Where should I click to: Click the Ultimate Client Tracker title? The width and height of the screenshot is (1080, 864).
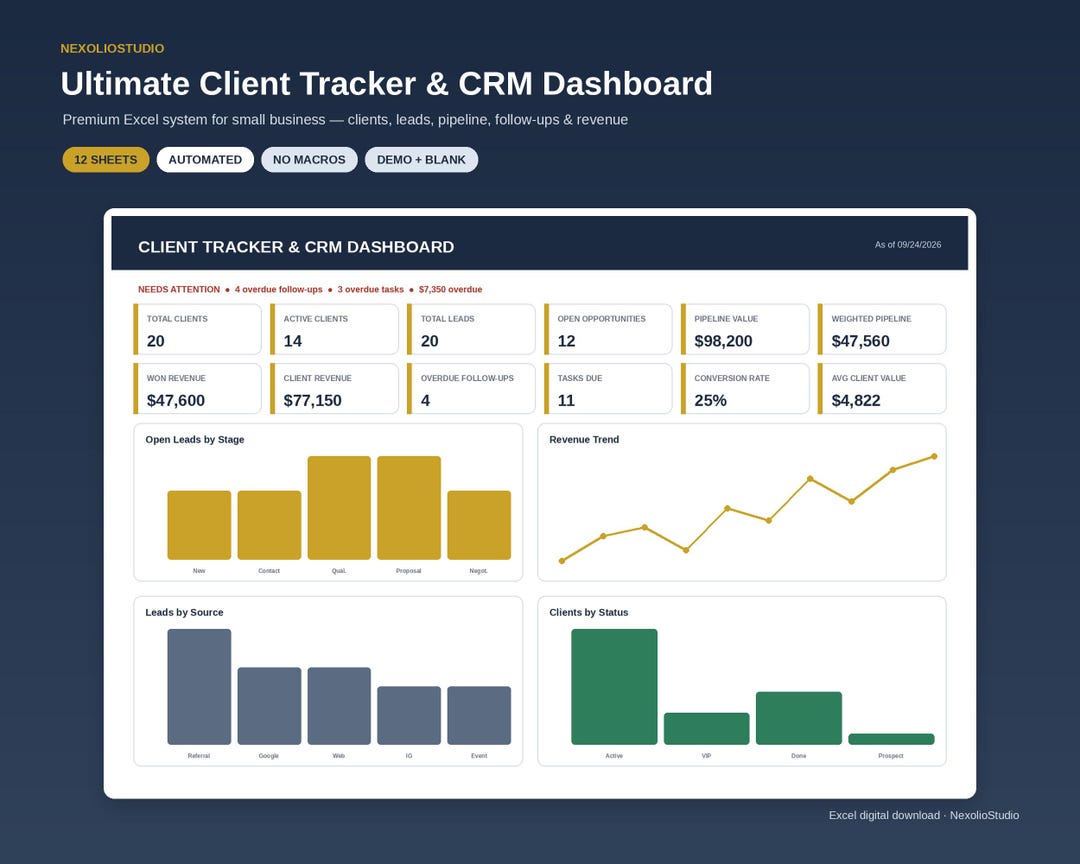click(x=386, y=83)
